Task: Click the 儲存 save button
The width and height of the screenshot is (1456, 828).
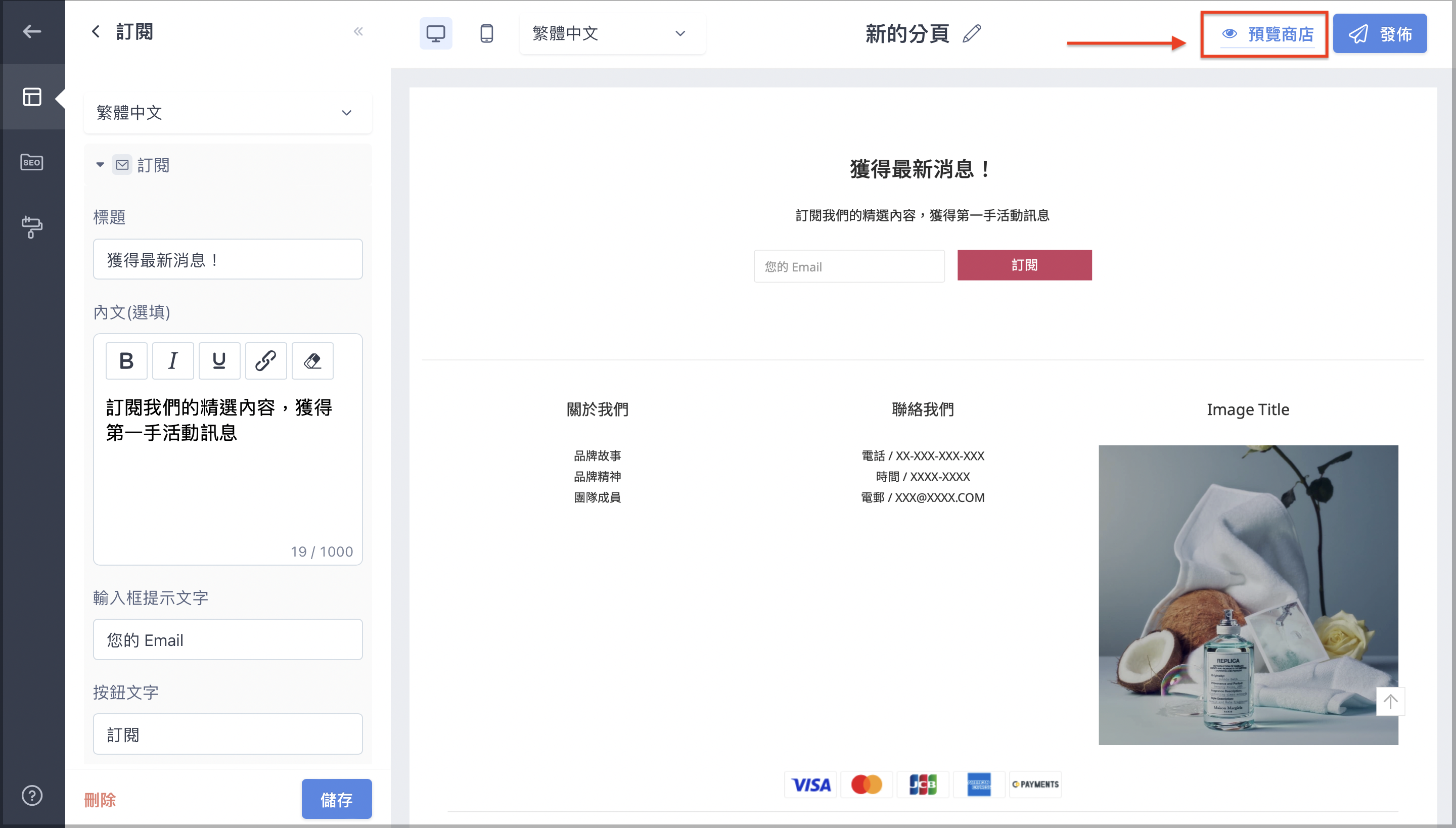Action: point(337,799)
